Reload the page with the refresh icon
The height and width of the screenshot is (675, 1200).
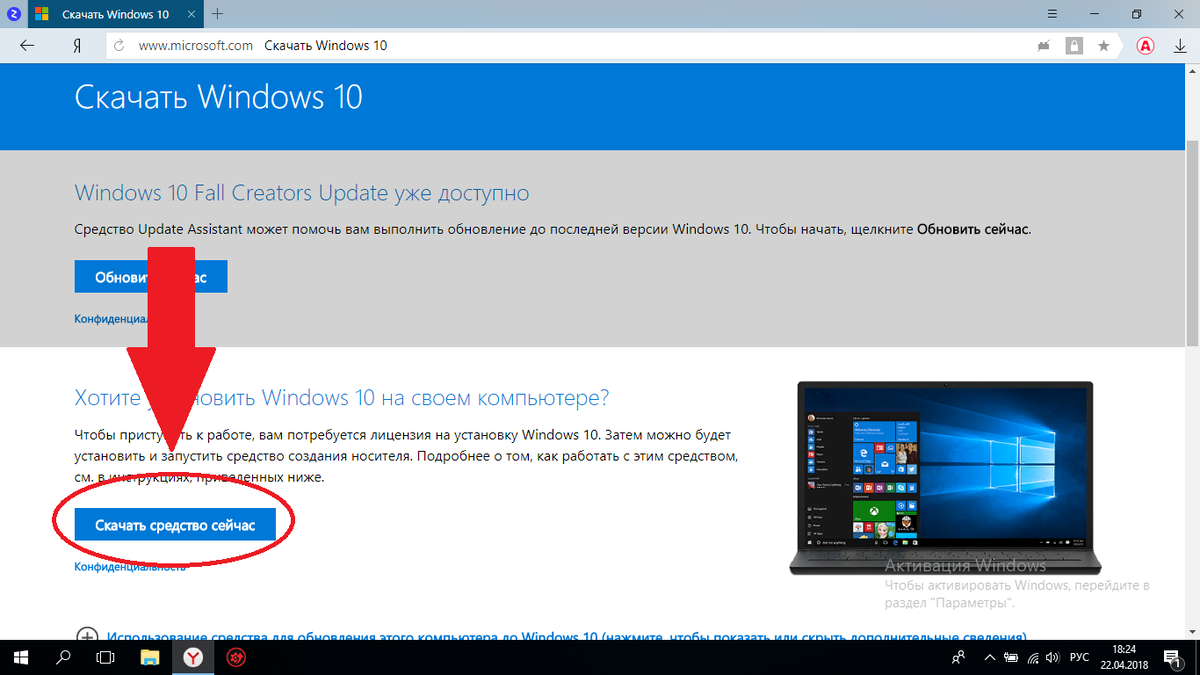(x=120, y=45)
